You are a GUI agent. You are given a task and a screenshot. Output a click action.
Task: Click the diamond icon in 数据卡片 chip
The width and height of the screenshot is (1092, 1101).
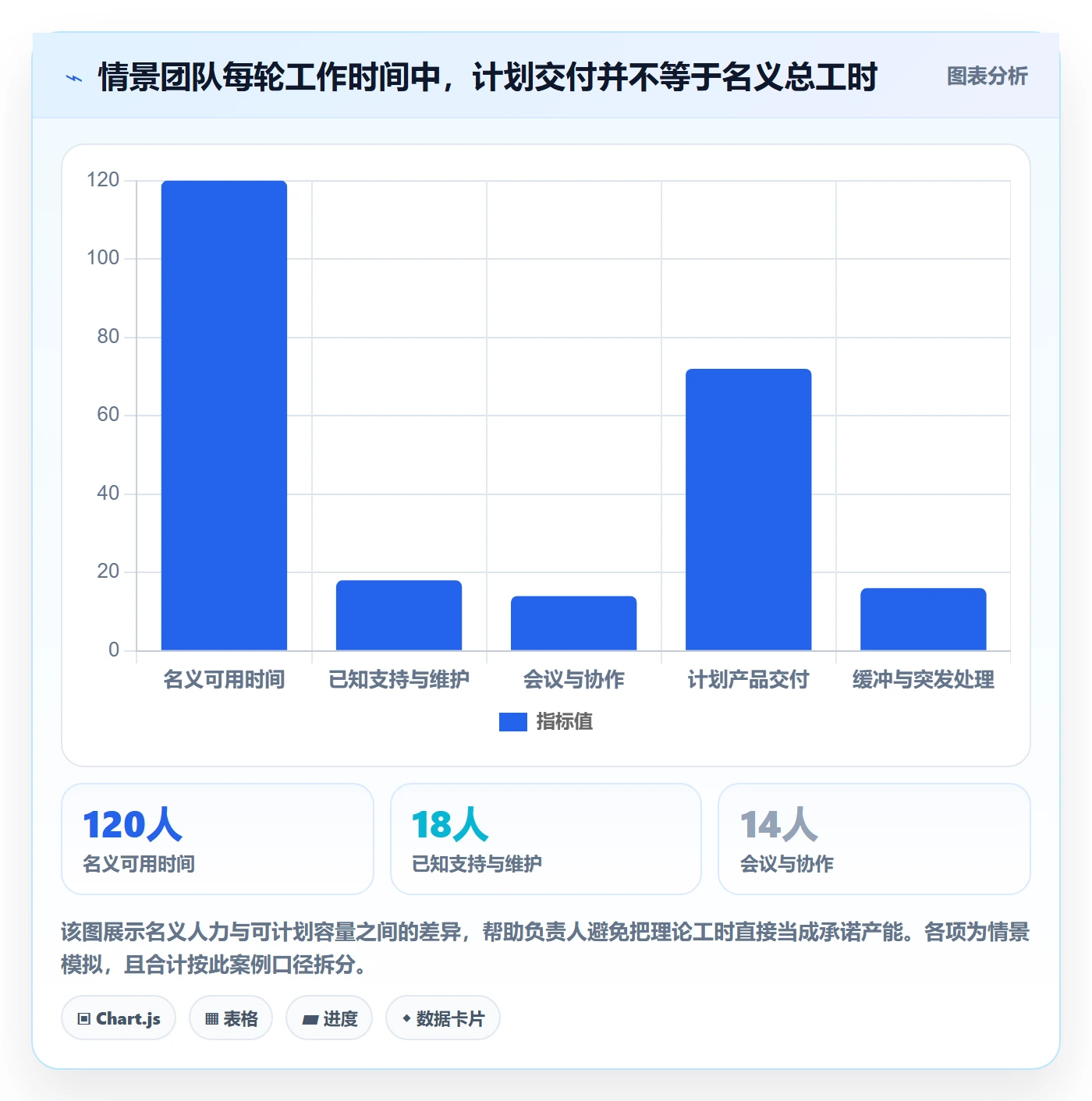(406, 1018)
